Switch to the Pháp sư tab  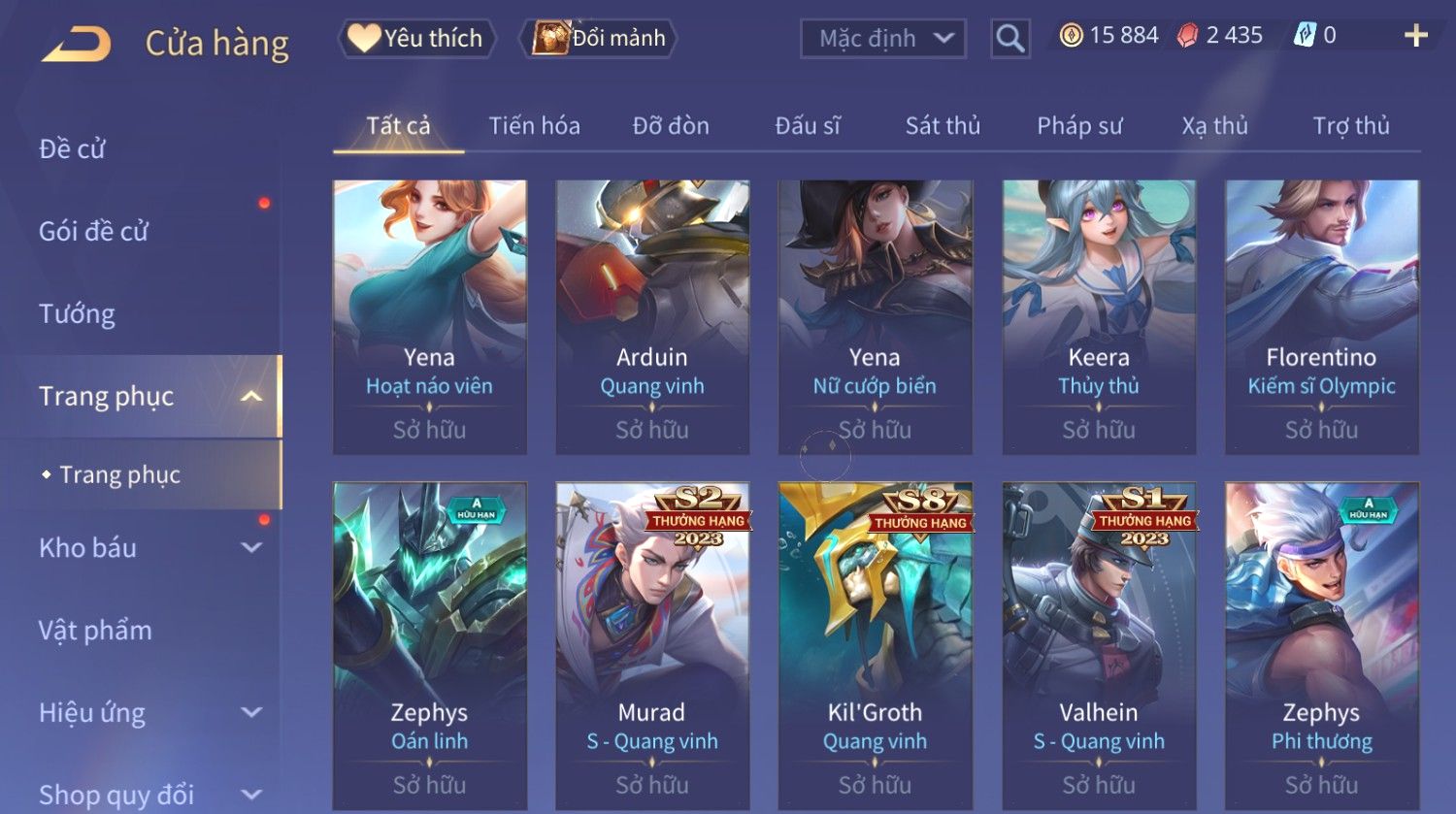(1079, 125)
